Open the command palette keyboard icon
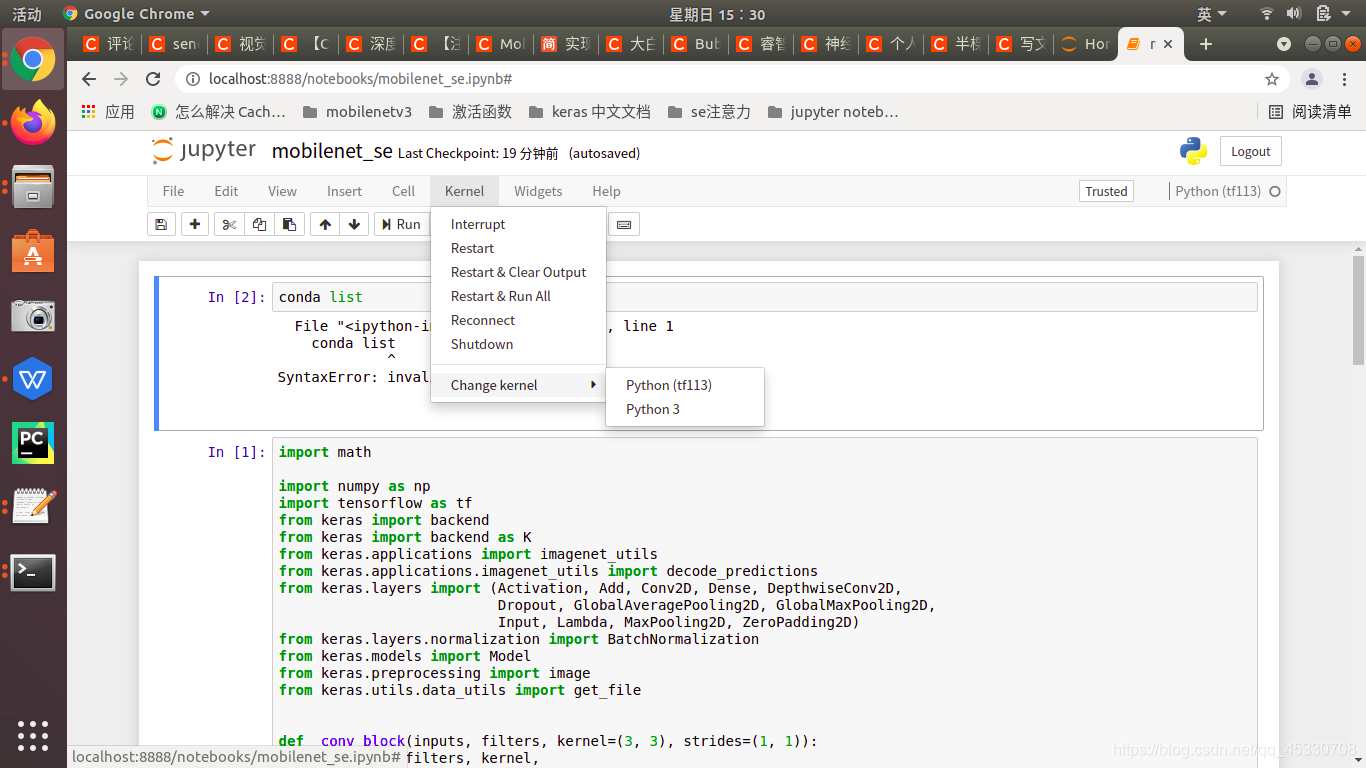This screenshot has height=768, width=1366. tap(624, 224)
